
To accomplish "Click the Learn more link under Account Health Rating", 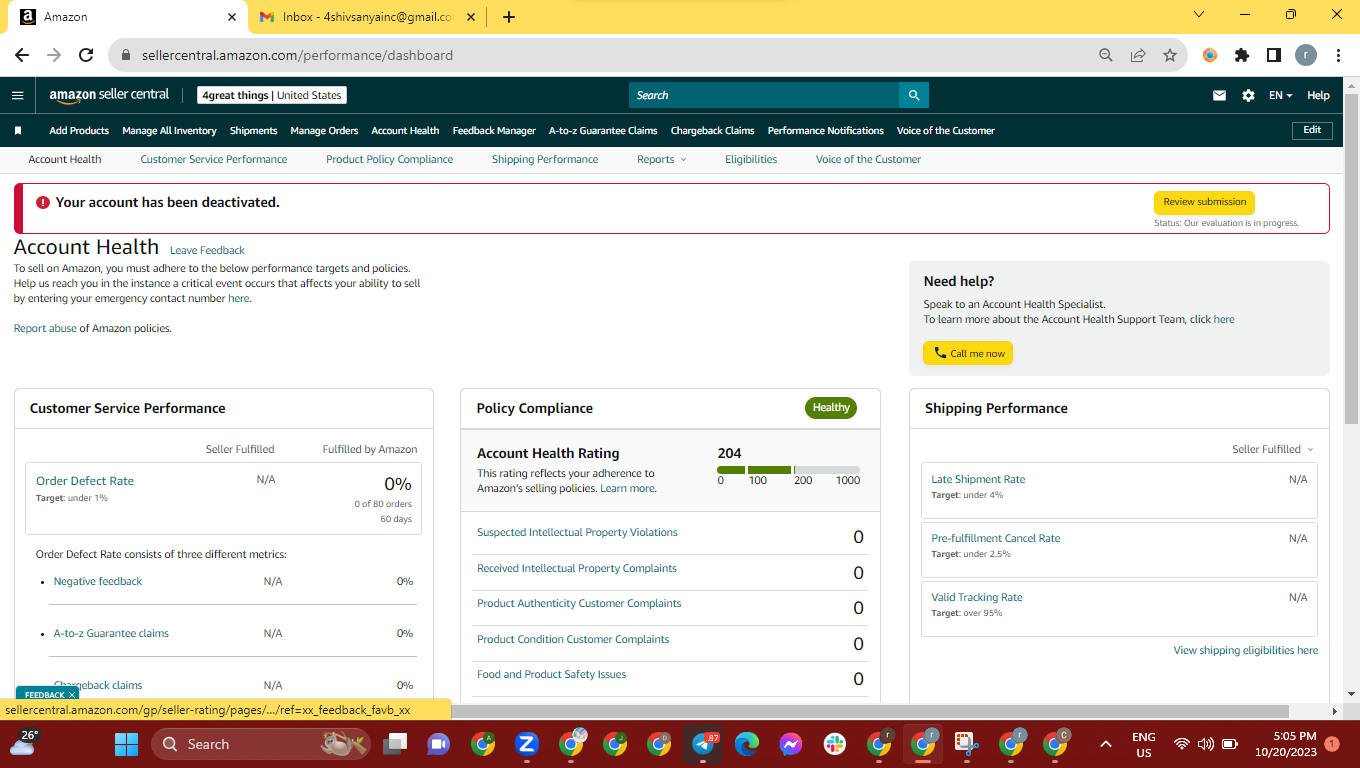I will [x=627, y=489].
